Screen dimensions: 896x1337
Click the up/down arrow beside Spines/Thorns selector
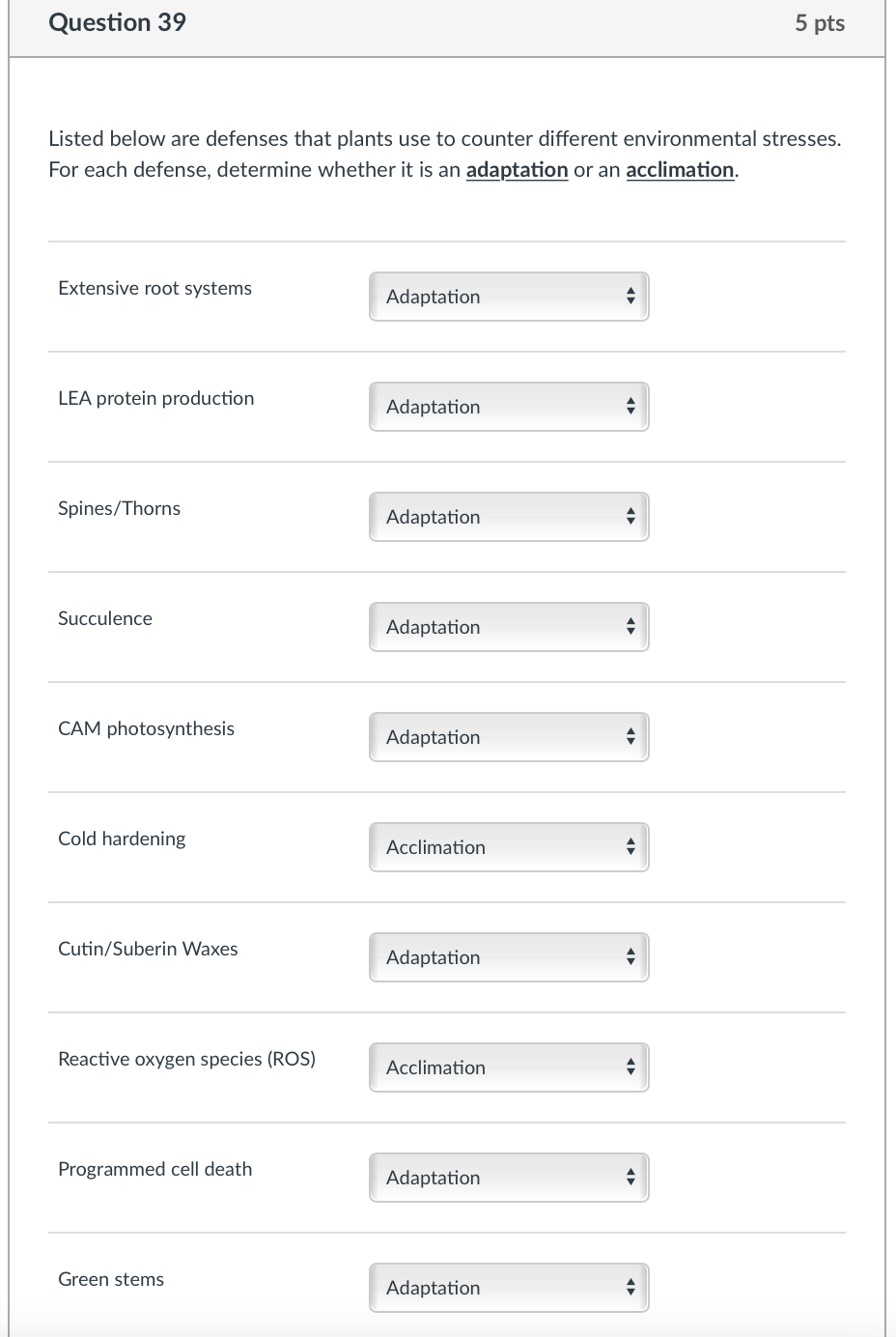coord(631,517)
